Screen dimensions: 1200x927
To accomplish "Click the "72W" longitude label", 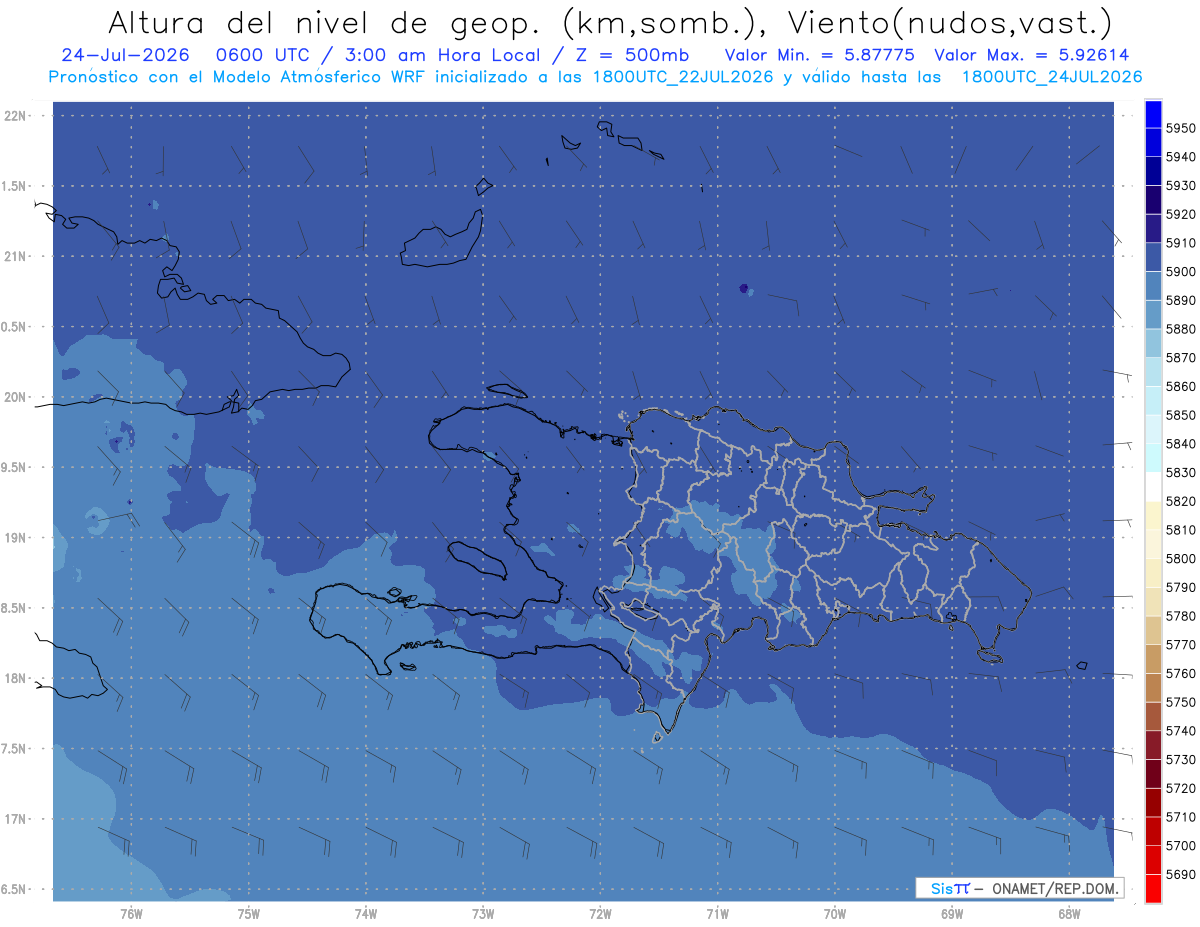I will [x=600, y=914].
